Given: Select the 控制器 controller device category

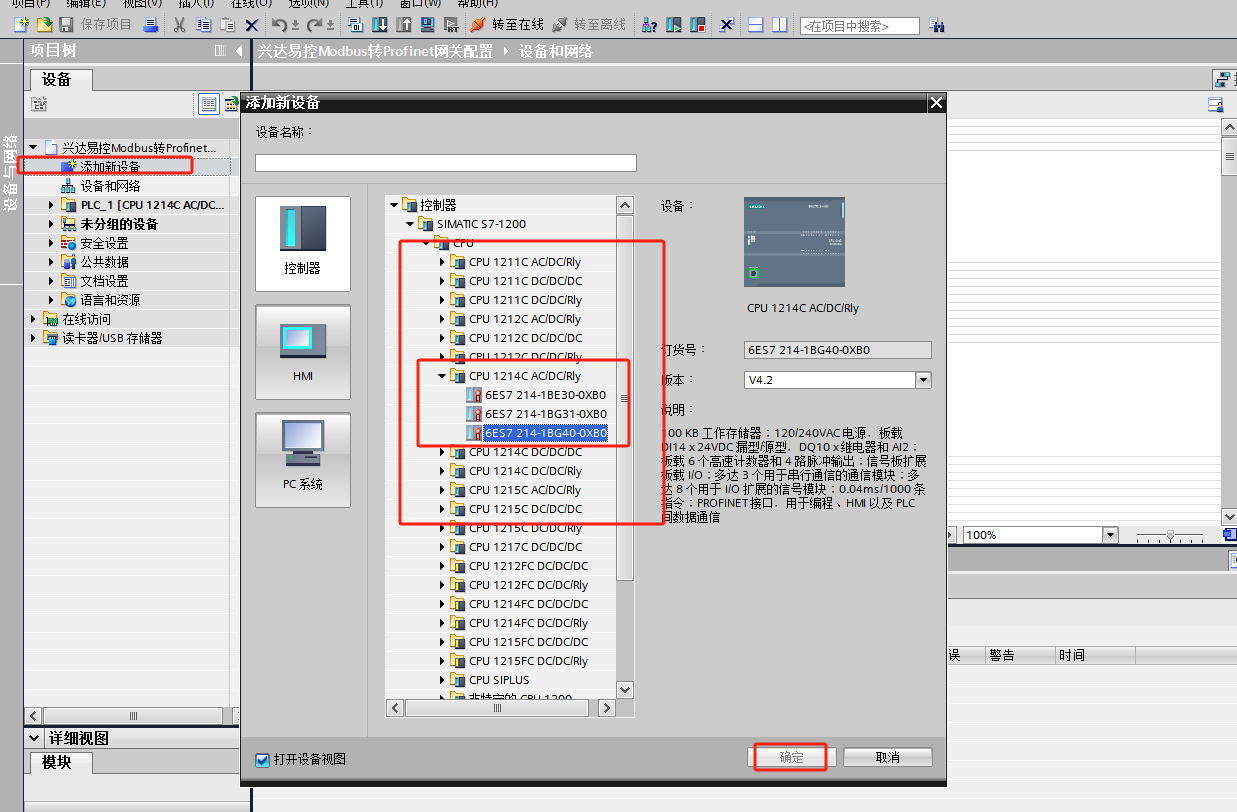Looking at the screenshot, I should pyautogui.click(x=302, y=243).
